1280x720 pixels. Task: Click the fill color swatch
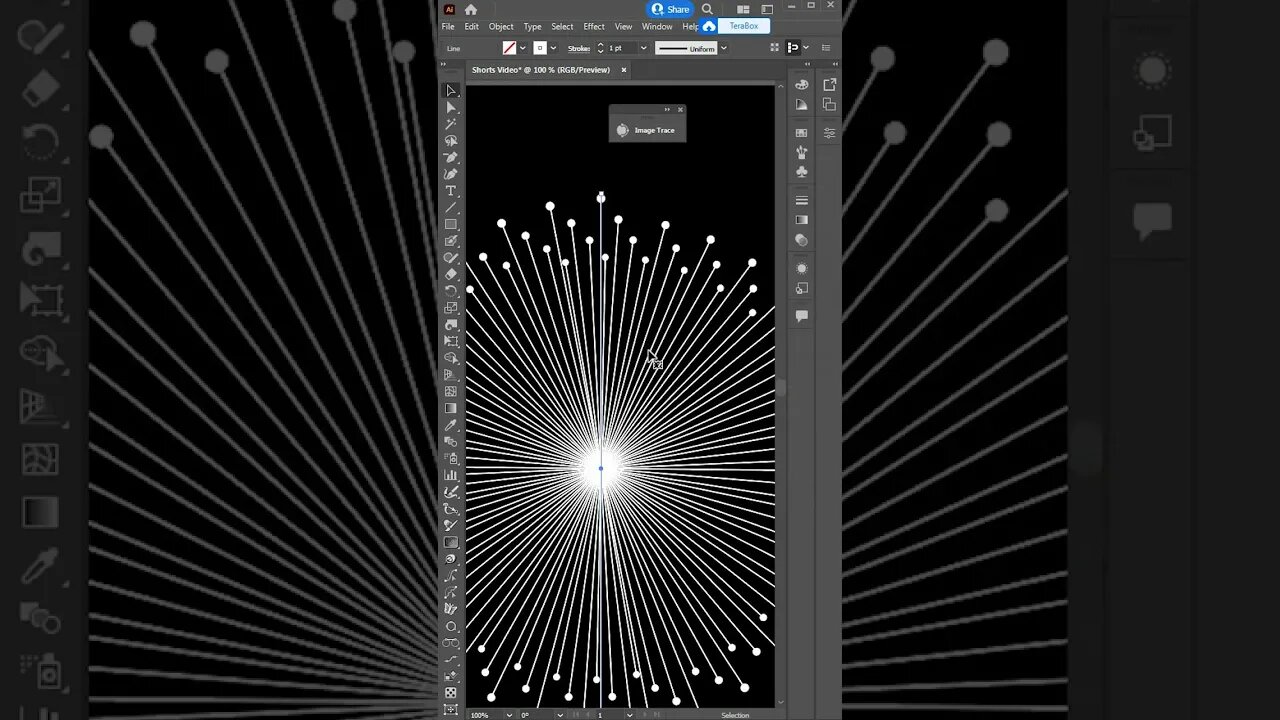click(x=509, y=48)
